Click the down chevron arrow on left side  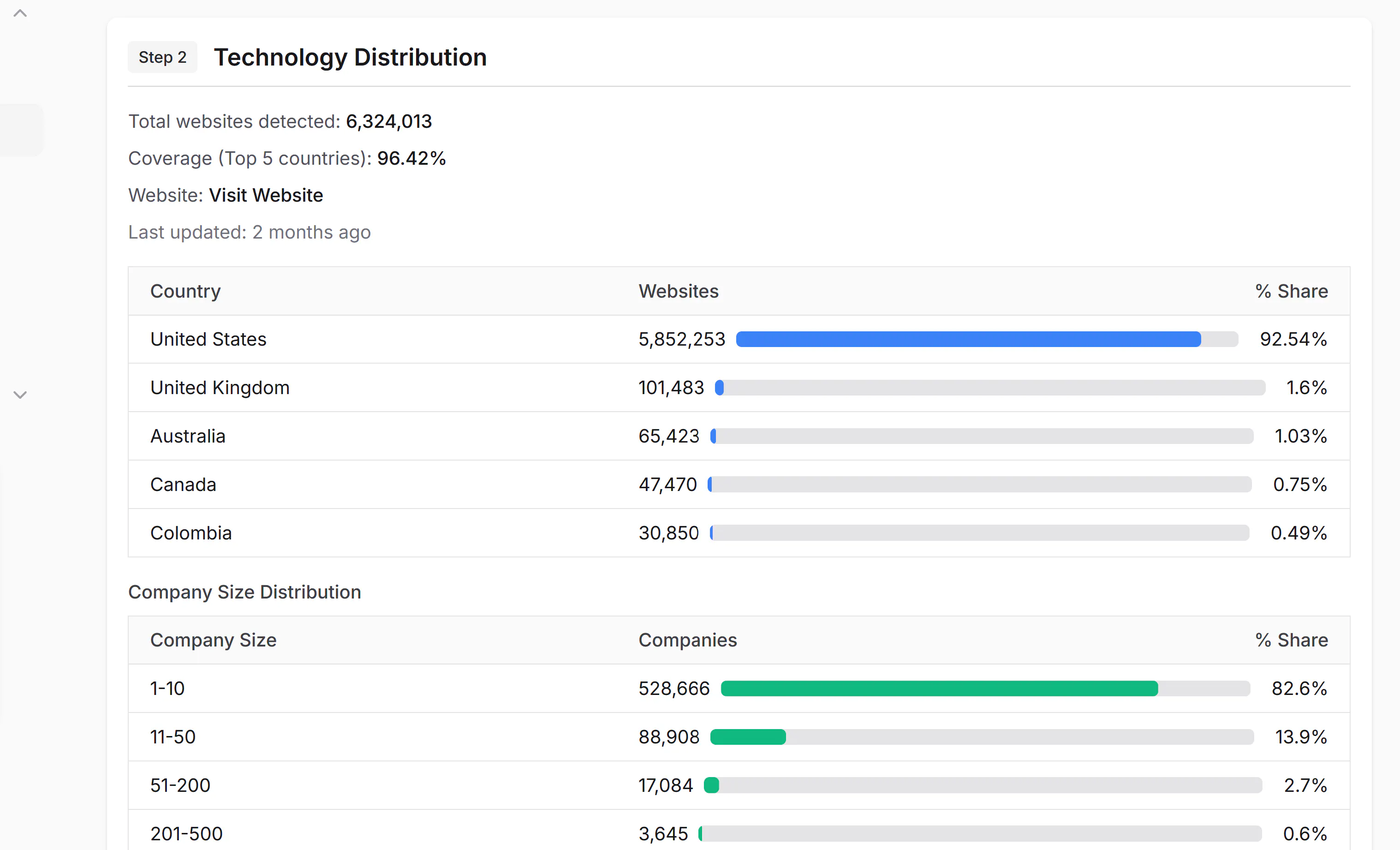point(20,395)
